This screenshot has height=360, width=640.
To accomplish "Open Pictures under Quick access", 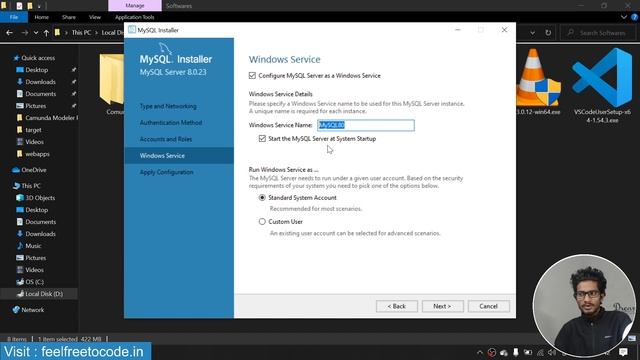I will click(36, 106).
